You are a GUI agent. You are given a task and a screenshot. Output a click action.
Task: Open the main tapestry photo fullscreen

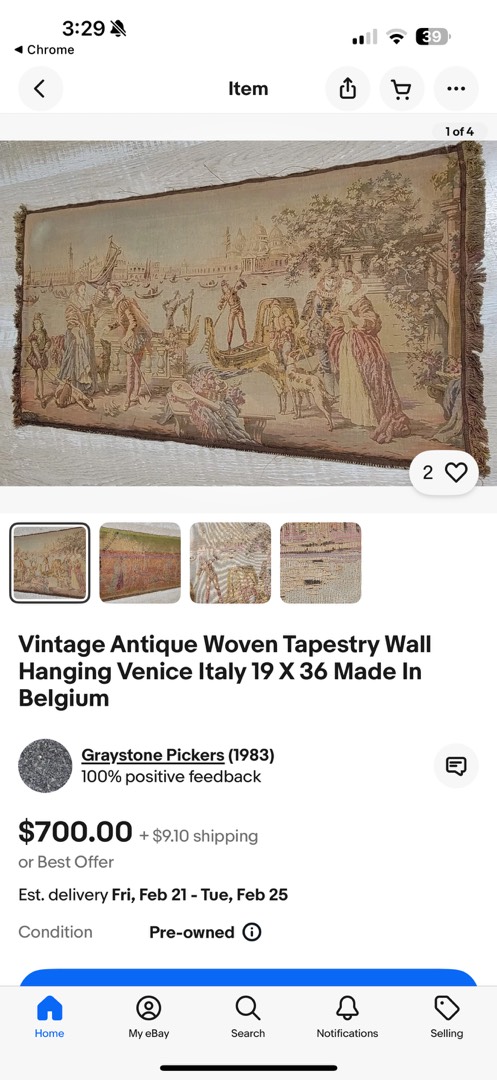click(248, 313)
